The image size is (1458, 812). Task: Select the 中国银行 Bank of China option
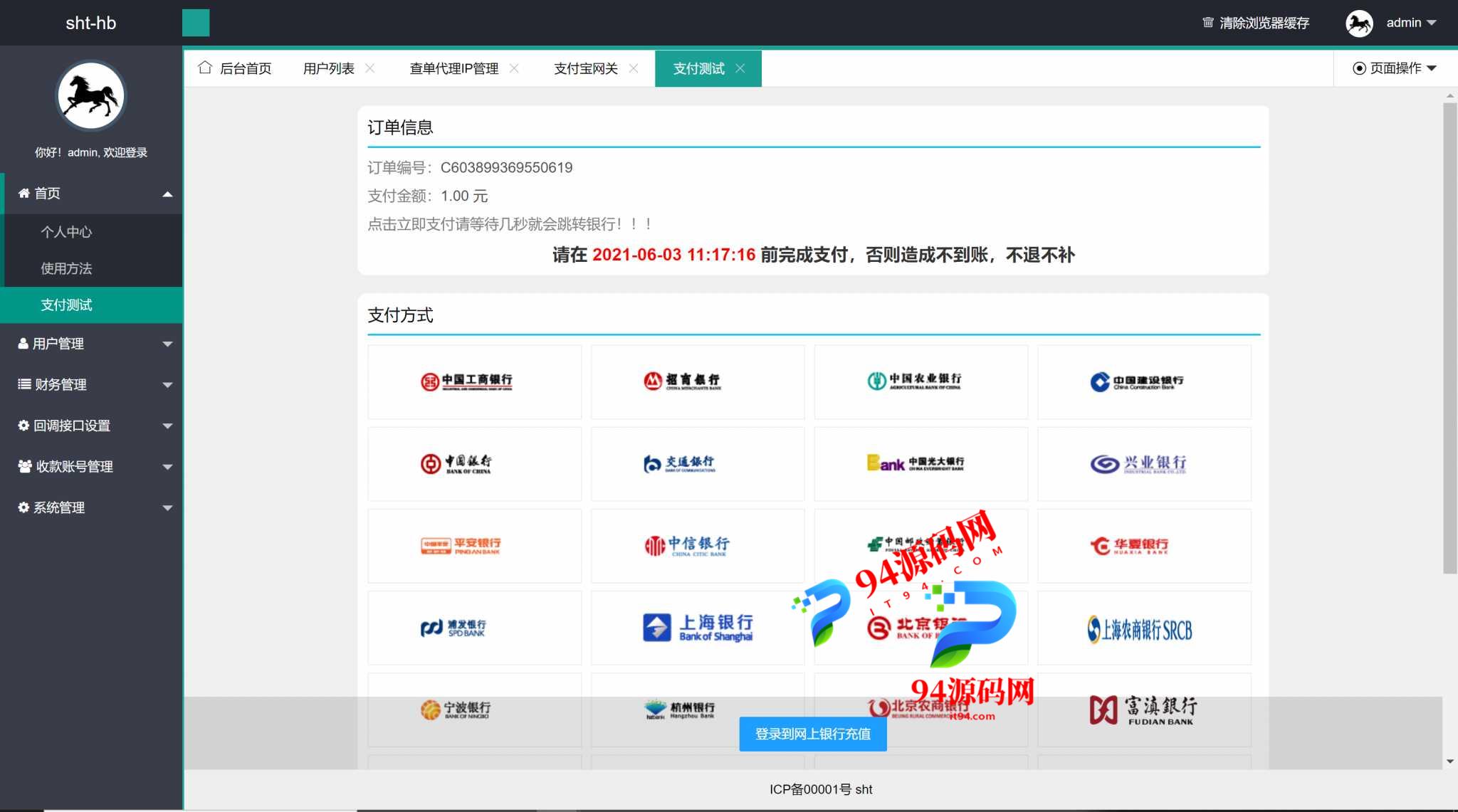[474, 464]
